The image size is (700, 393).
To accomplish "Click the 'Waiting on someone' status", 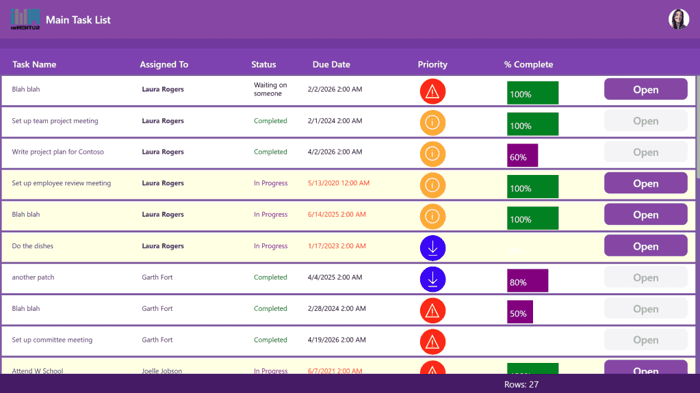I will coord(270,89).
